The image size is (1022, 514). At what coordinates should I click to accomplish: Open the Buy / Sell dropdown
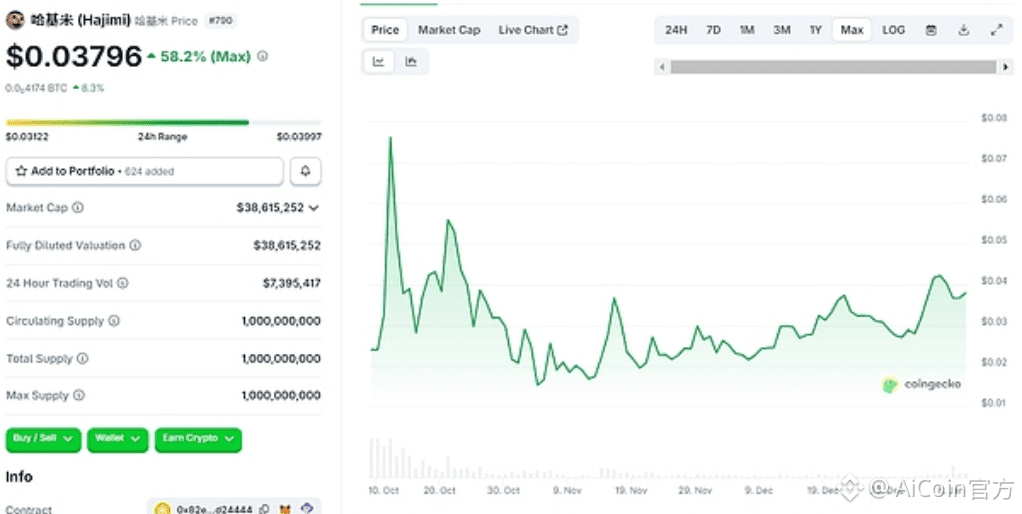point(44,438)
